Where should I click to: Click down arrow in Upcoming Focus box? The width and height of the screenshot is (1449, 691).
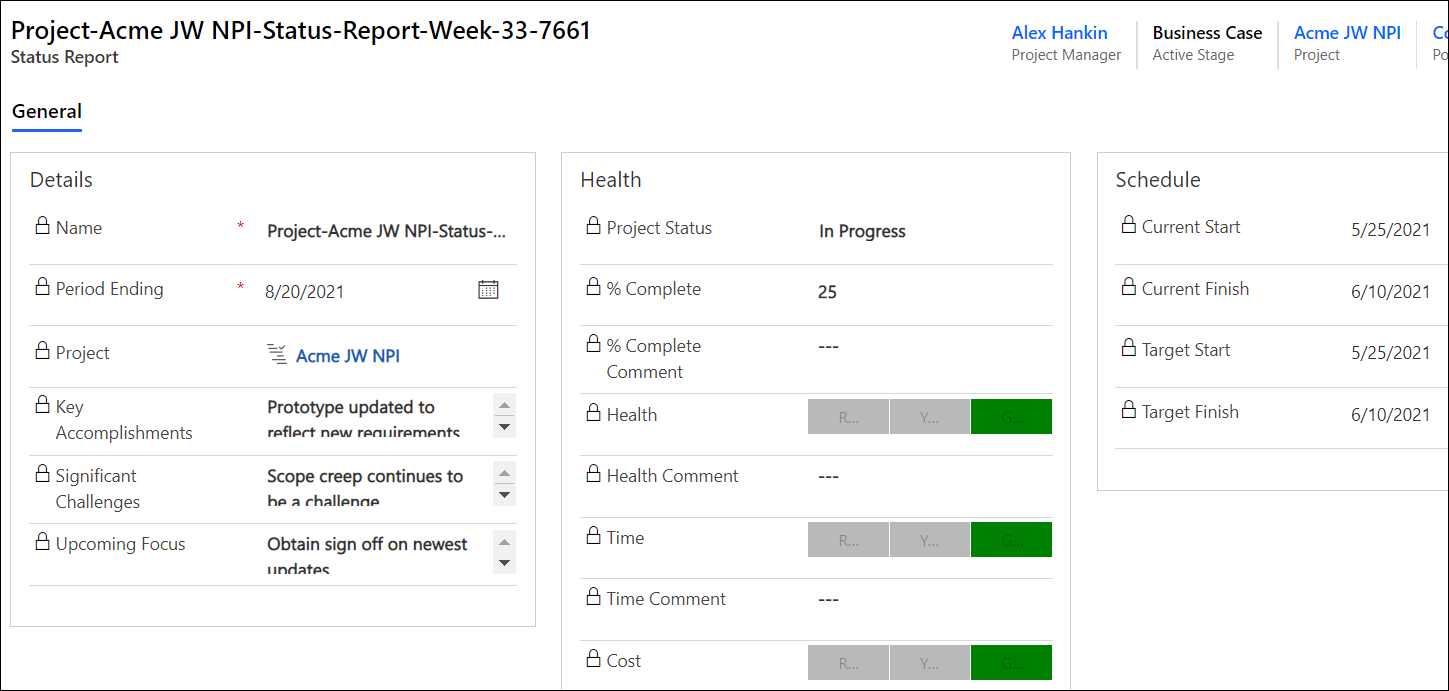click(505, 563)
